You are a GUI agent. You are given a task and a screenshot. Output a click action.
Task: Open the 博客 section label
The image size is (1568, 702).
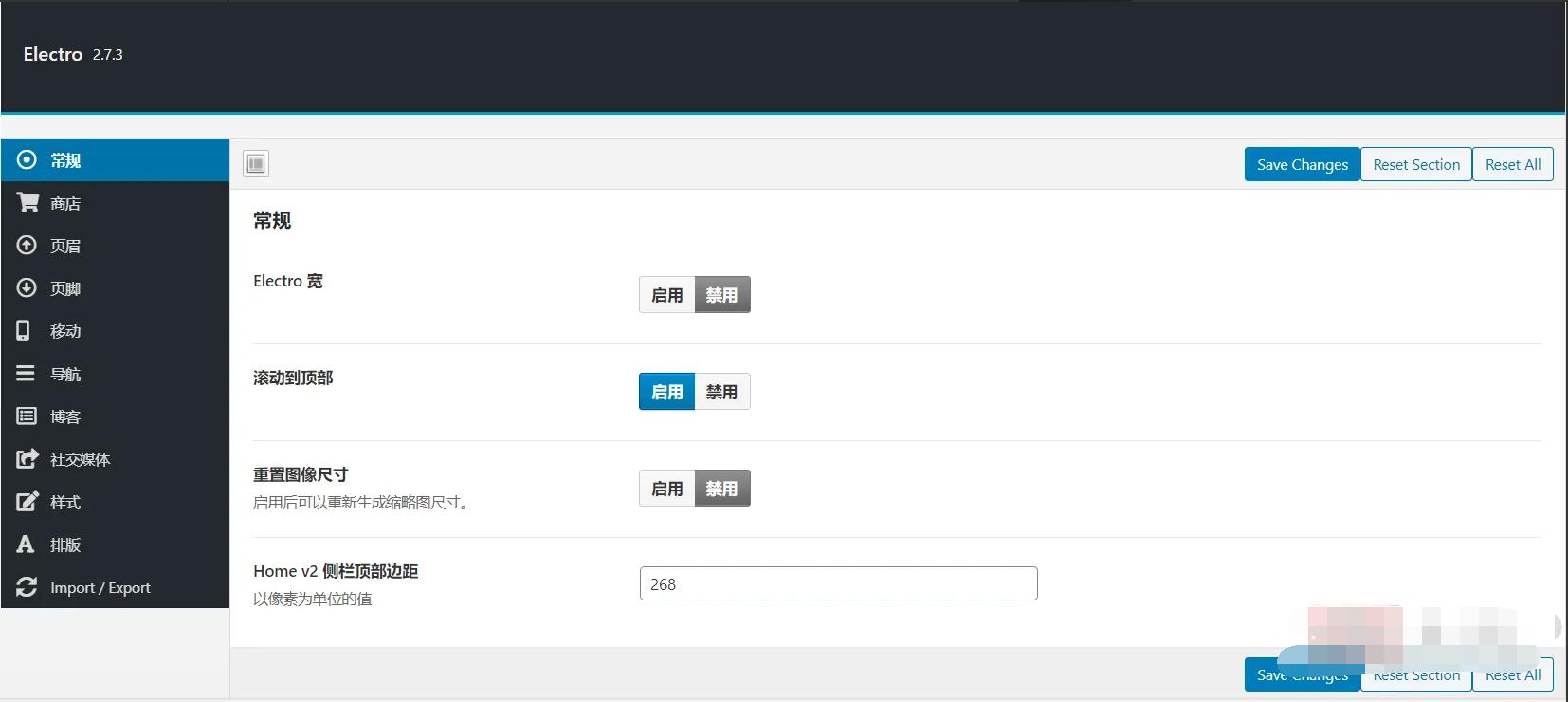(x=65, y=416)
